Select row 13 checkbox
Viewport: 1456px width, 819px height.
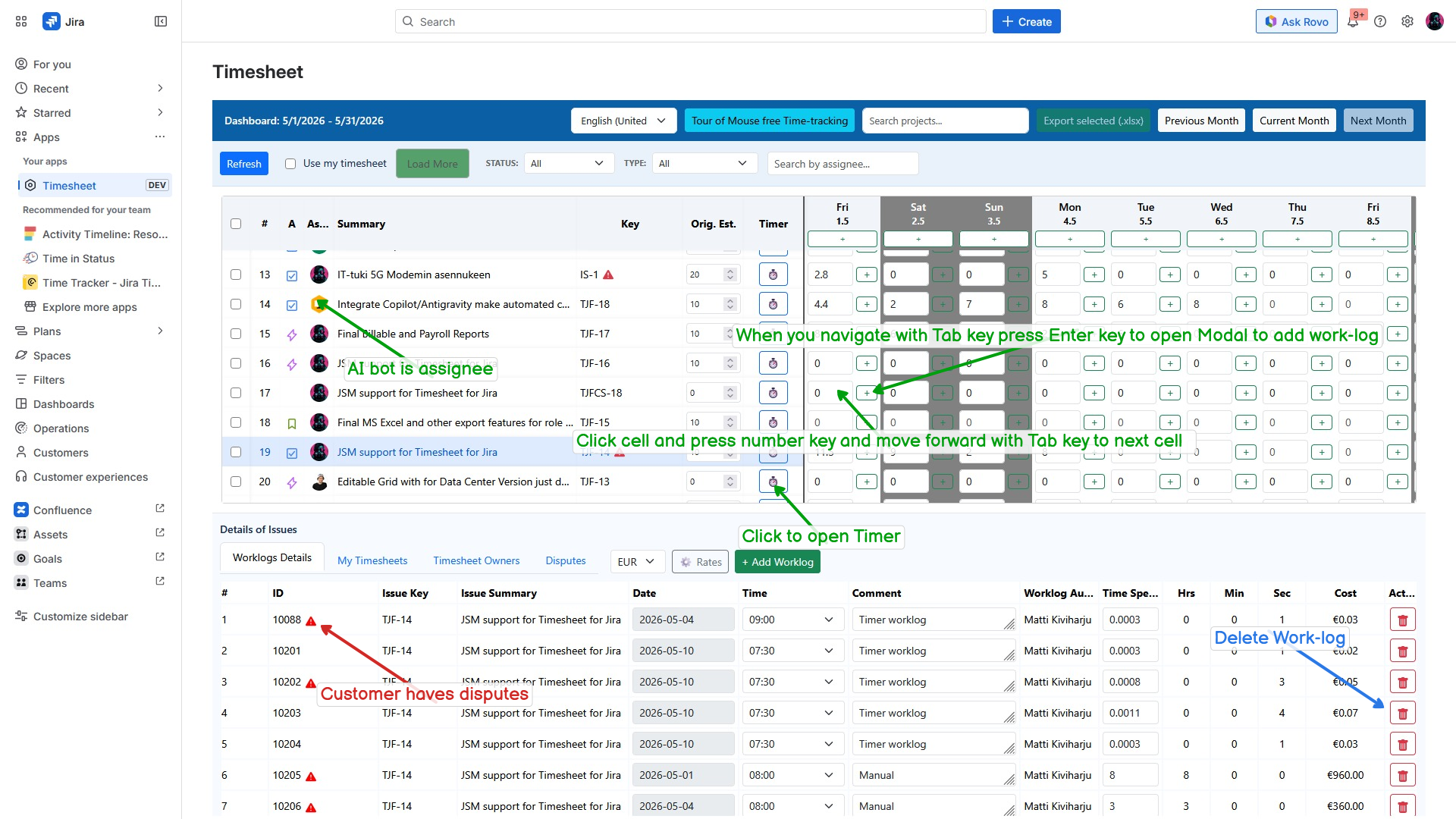[x=236, y=275]
